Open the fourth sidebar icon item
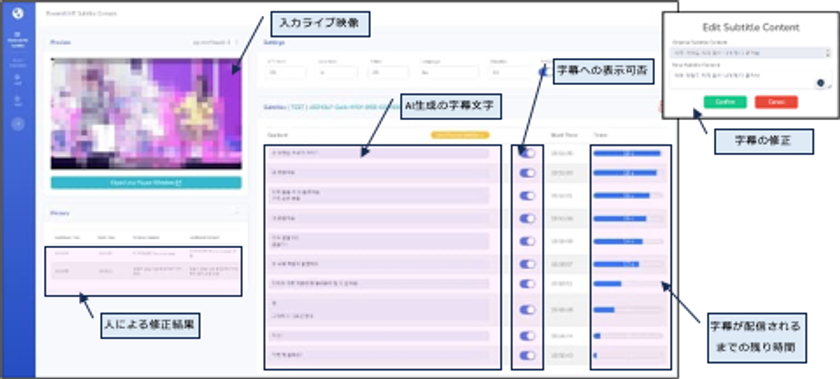The height and width of the screenshot is (379, 840). coord(18,101)
